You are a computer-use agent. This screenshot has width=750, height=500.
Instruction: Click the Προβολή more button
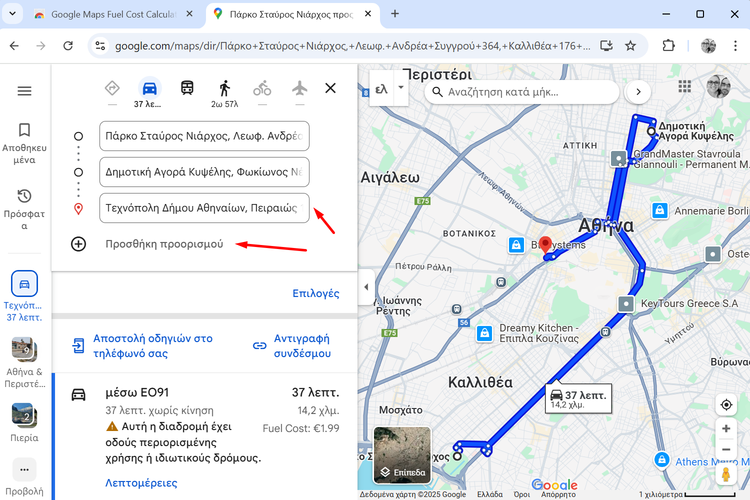(24, 478)
